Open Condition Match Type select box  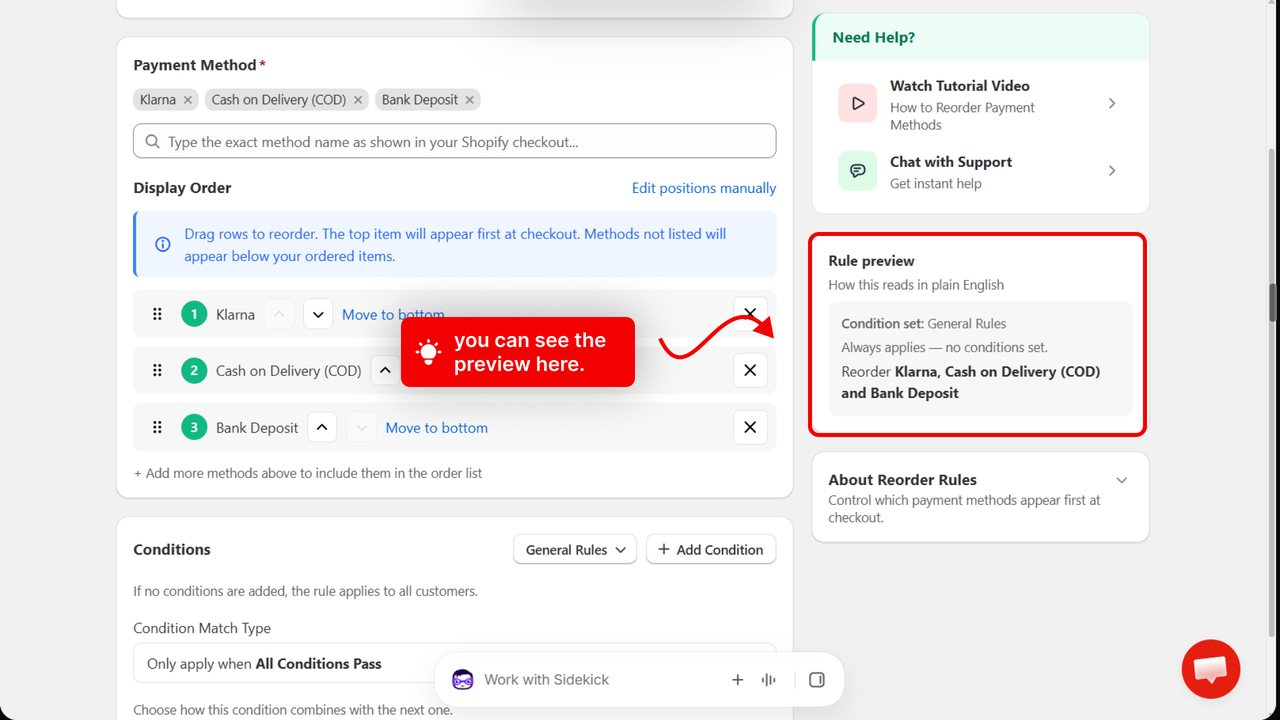pos(454,663)
